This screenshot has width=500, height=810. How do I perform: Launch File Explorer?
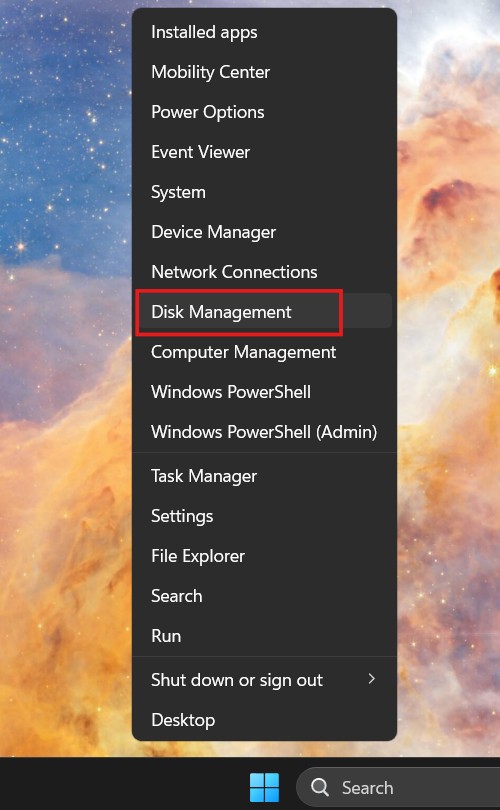pyautogui.click(x=264, y=556)
